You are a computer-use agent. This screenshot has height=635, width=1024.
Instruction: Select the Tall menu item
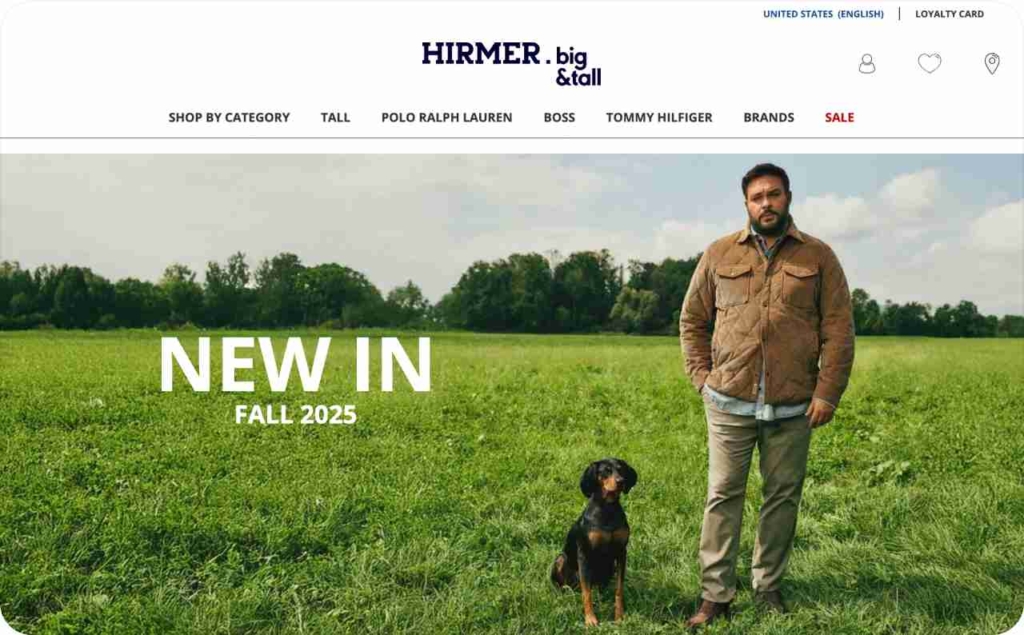(x=335, y=118)
